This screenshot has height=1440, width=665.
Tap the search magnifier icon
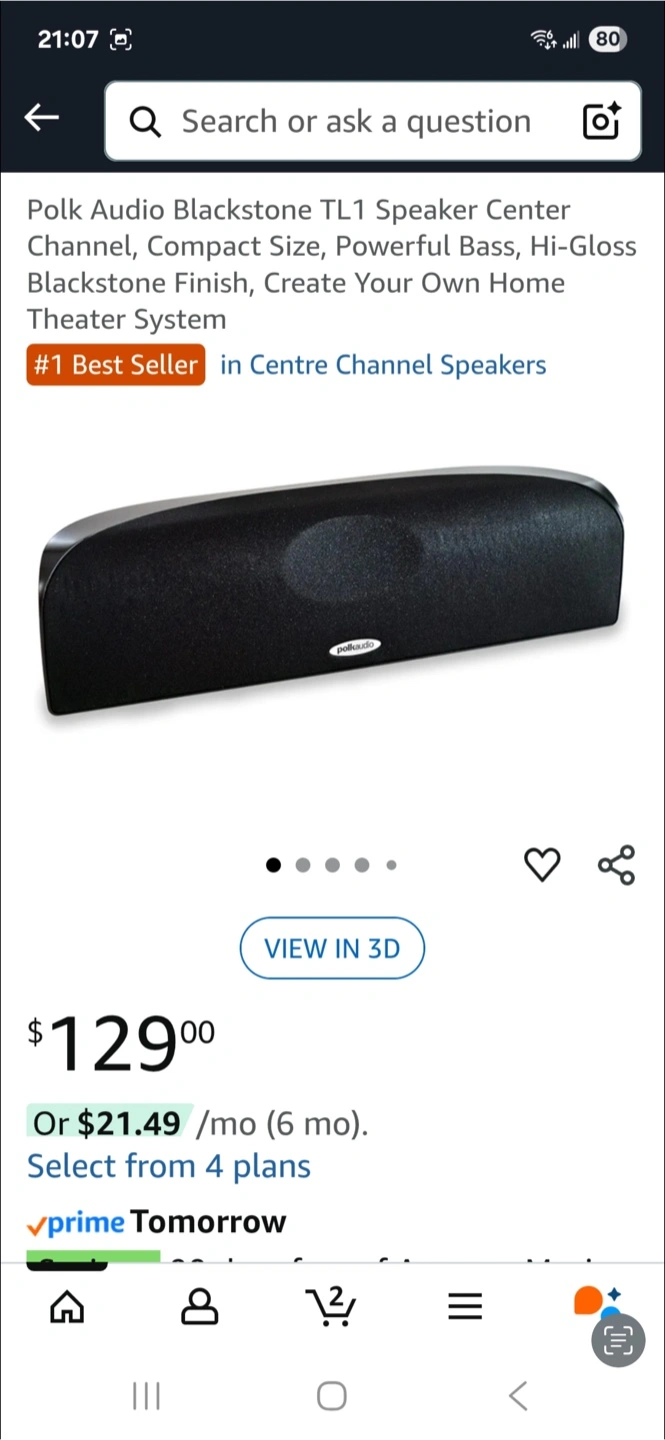pyautogui.click(x=145, y=122)
